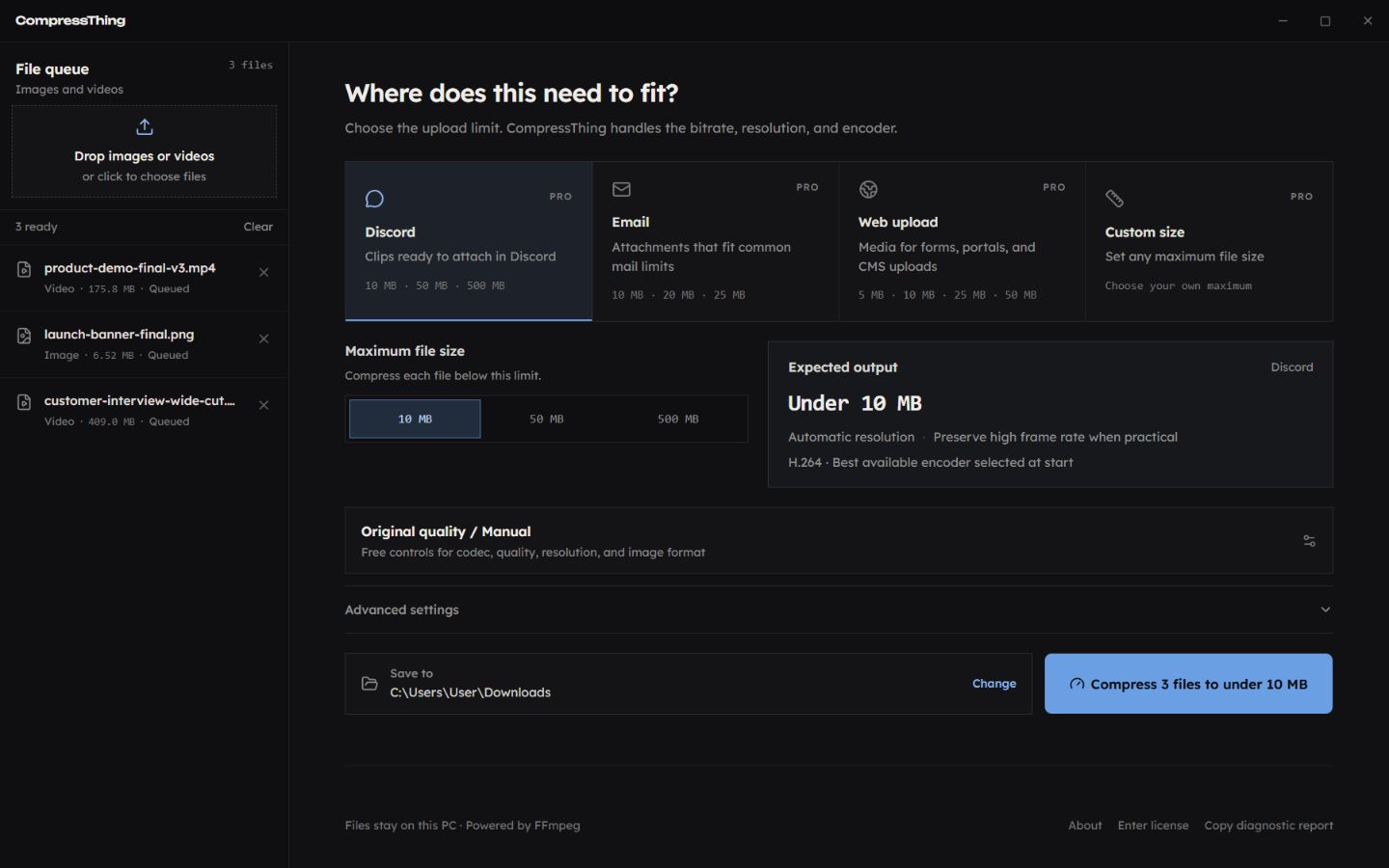Select the customer-interview-wide-cut file name
Image resolution: width=1389 pixels, height=868 pixels.
tap(140, 401)
